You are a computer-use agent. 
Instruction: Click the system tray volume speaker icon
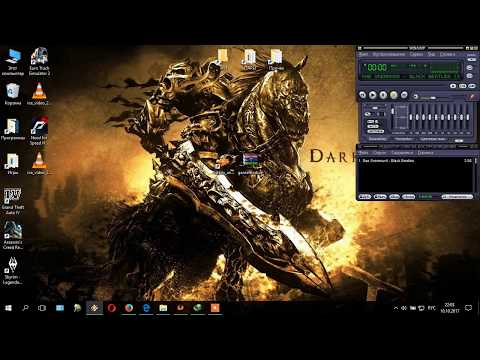[404, 308]
